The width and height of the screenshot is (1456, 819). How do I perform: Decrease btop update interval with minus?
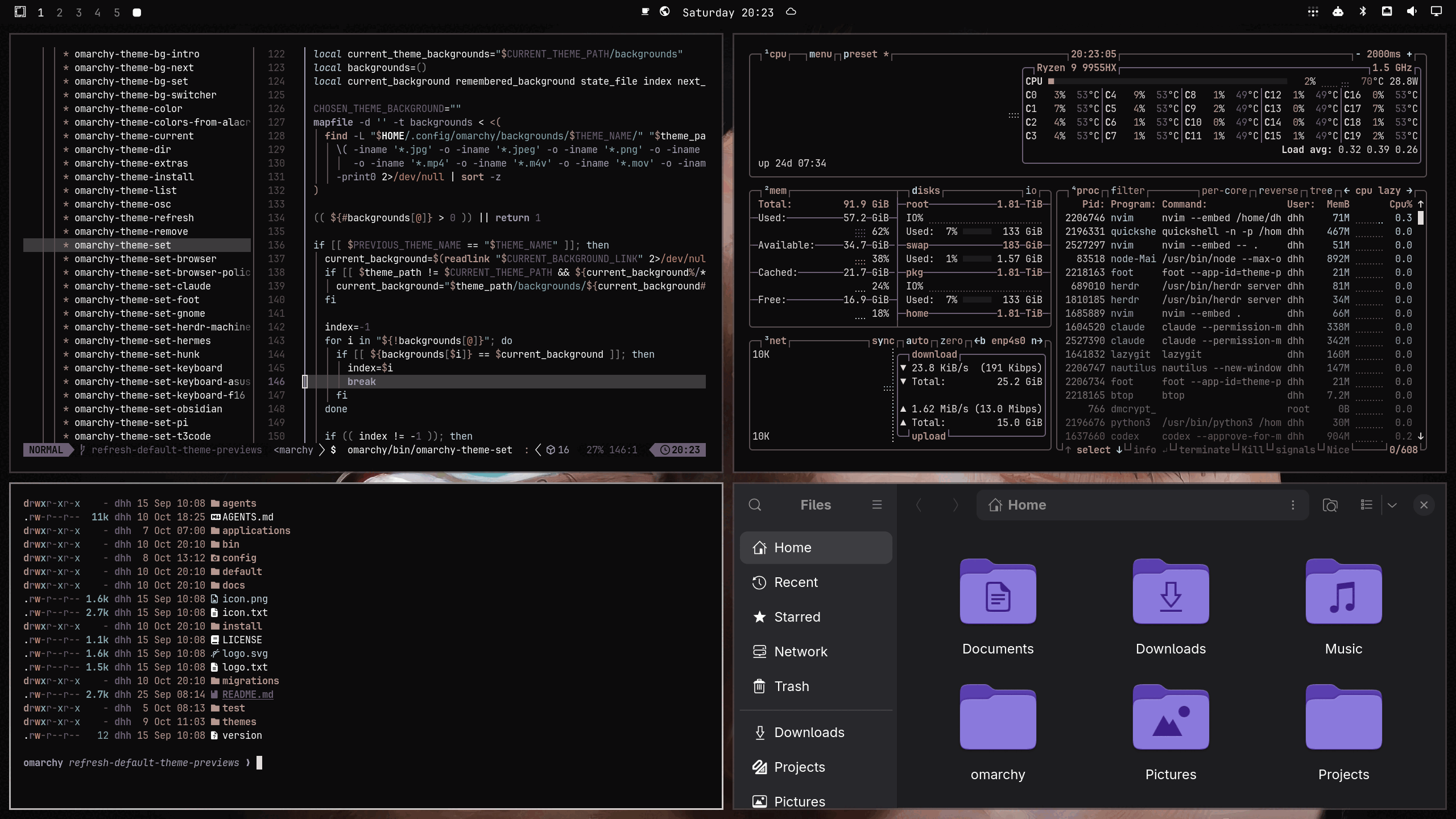click(1358, 54)
